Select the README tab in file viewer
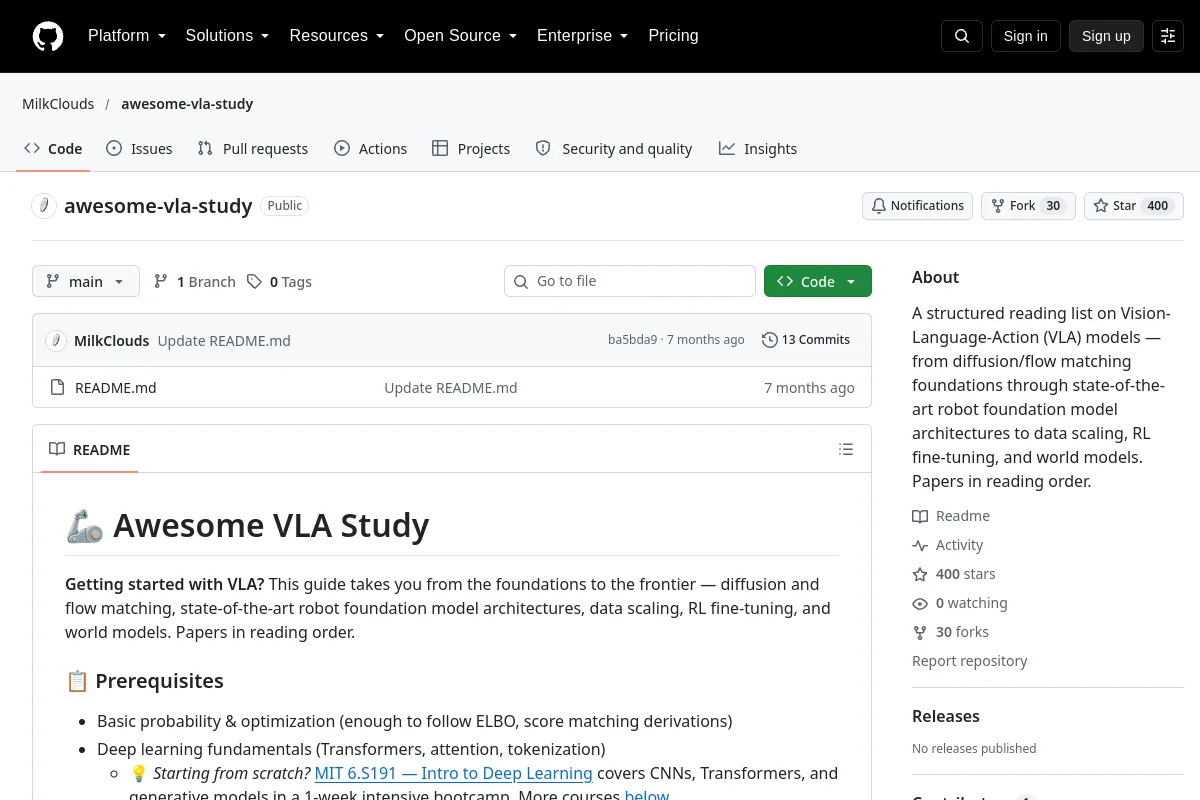1200x800 pixels. [90, 450]
